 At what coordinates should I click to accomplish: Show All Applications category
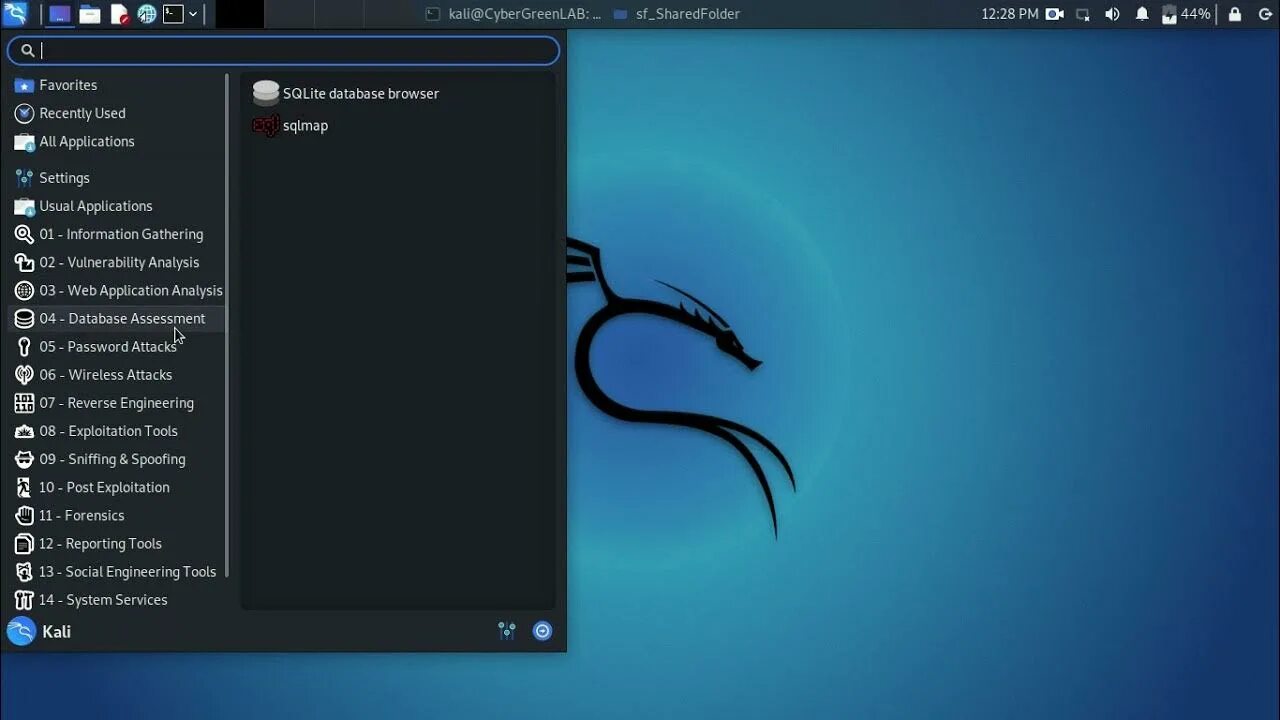(x=118, y=141)
